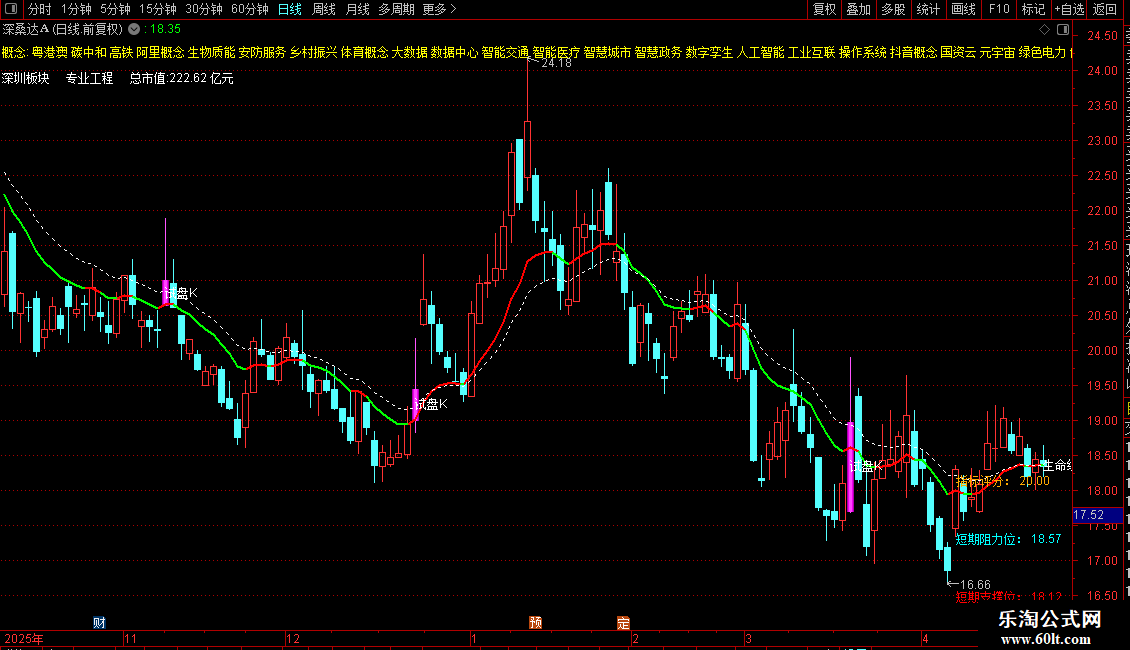Open the 专业工程 industry link
This screenshot has width=1130, height=650.
coord(89,79)
